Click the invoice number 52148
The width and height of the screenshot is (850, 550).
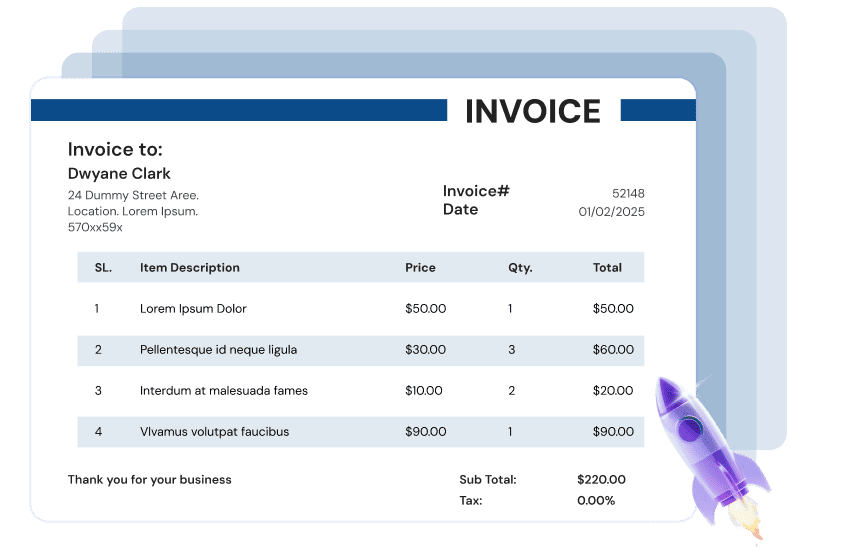[628, 193]
